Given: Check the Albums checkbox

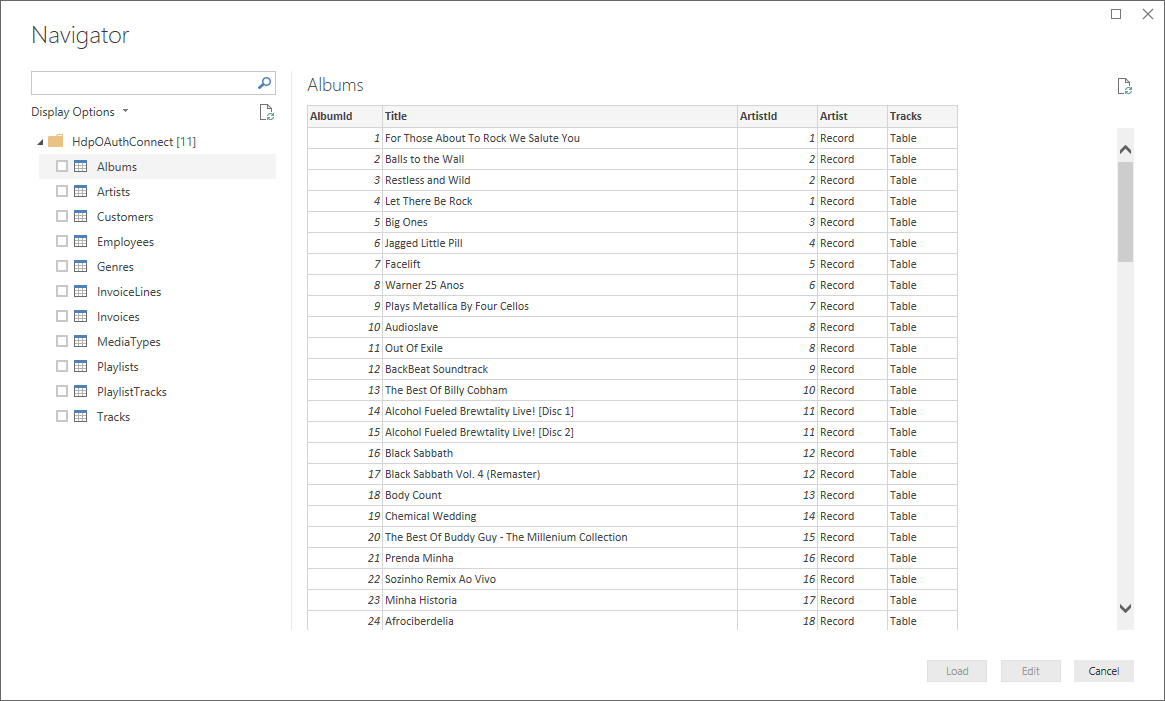Looking at the screenshot, I should (62, 166).
